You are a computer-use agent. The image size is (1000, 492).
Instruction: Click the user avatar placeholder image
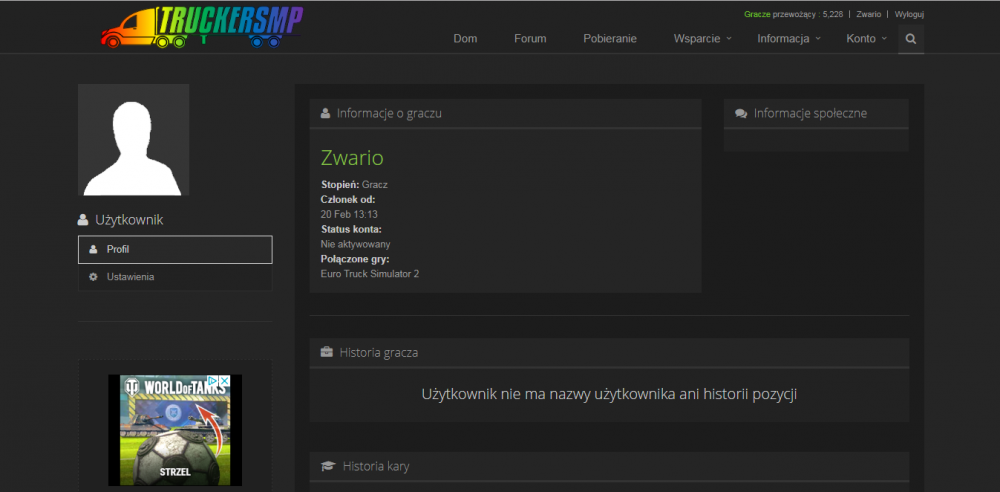pos(133,140)
